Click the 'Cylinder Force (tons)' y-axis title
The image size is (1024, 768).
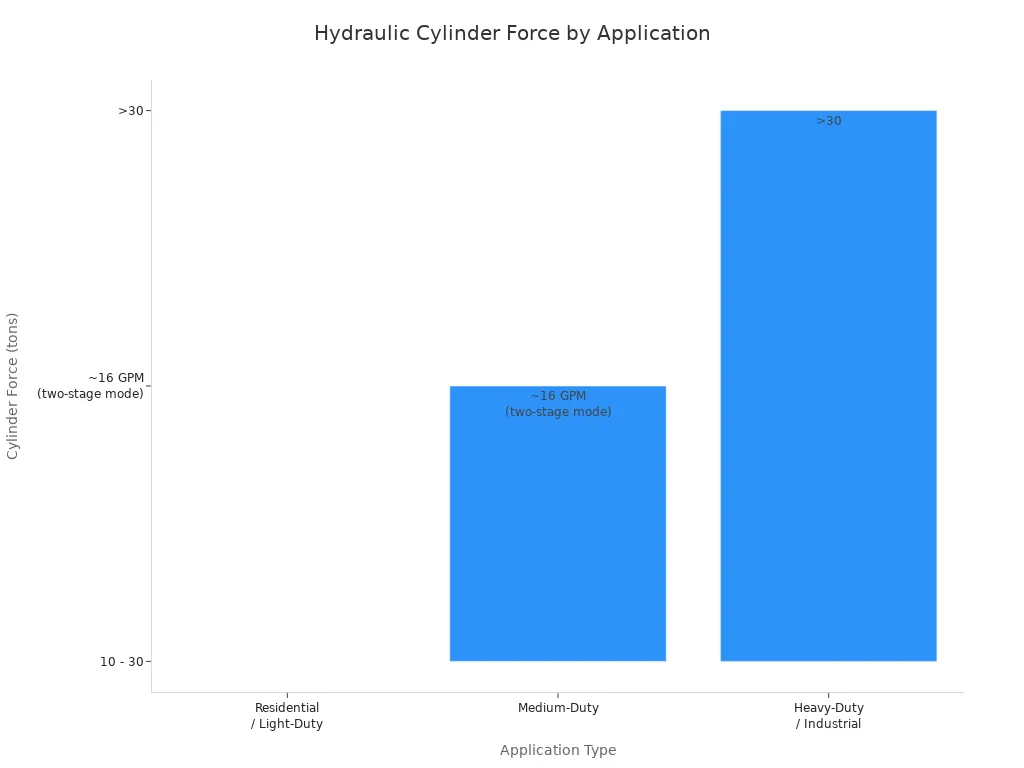[x=12, y=386]
